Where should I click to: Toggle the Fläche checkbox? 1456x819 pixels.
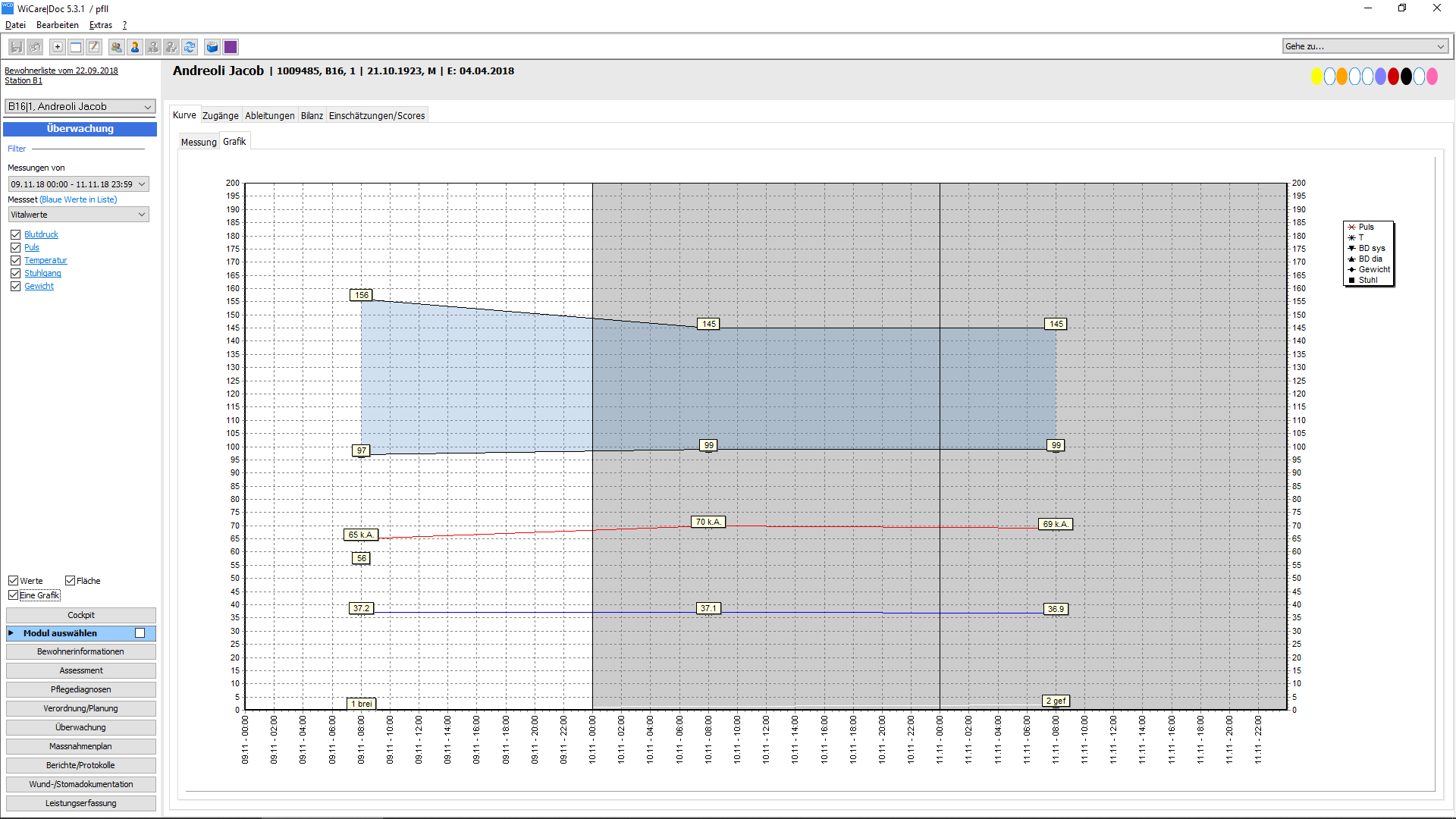(x=70, y=581)
